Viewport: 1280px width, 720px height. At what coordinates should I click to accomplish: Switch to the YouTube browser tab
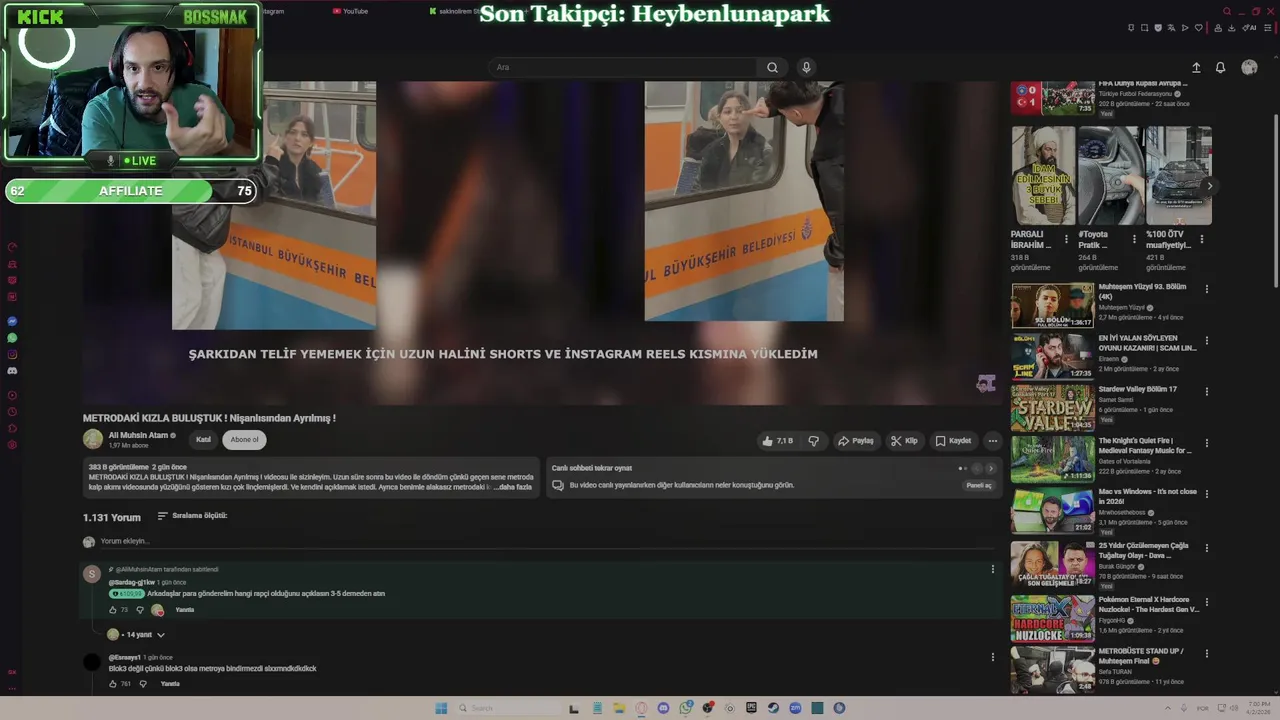click(349, 11)
